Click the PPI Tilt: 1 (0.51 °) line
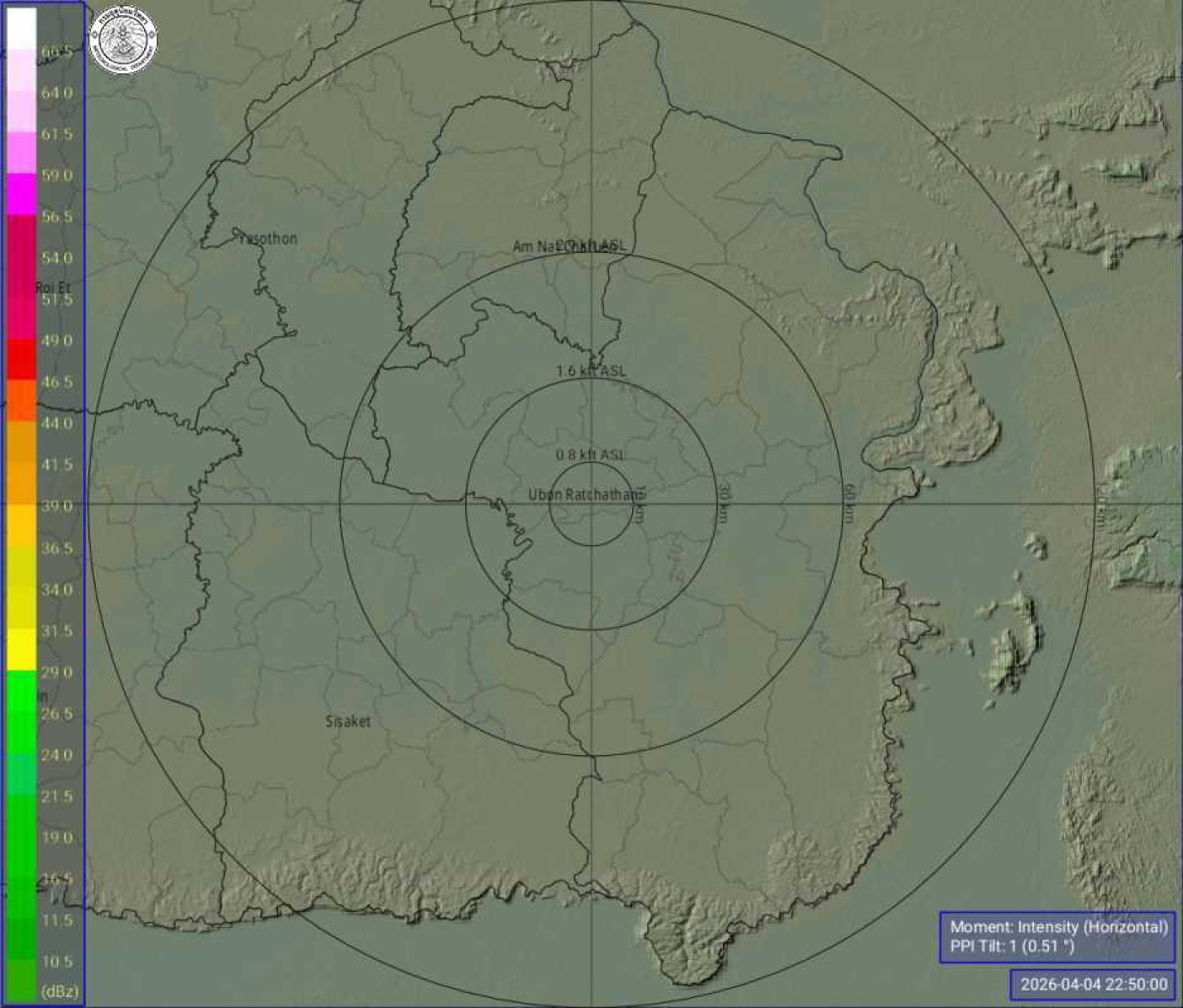The width and height of the screenshot is (1183, 1008). tap(1012, 946)
